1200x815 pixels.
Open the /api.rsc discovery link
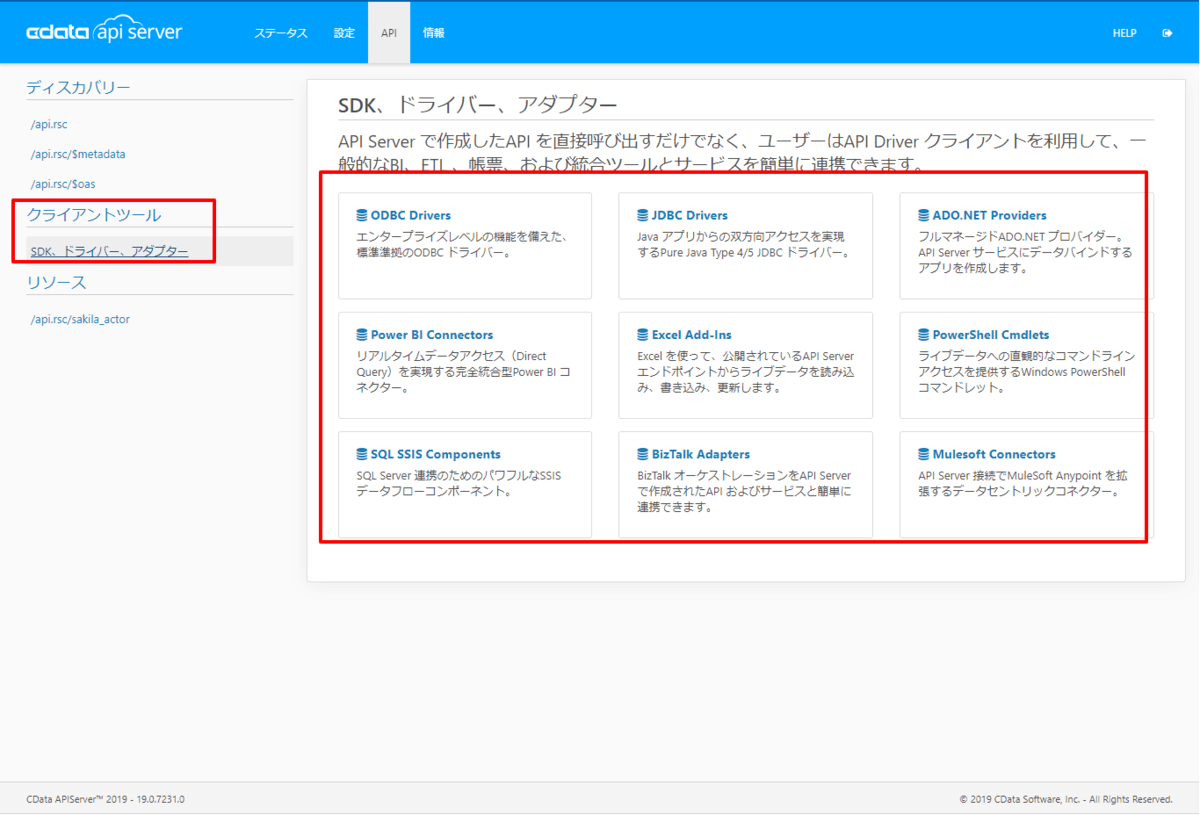pyautogui.click(x=49, y=125)
